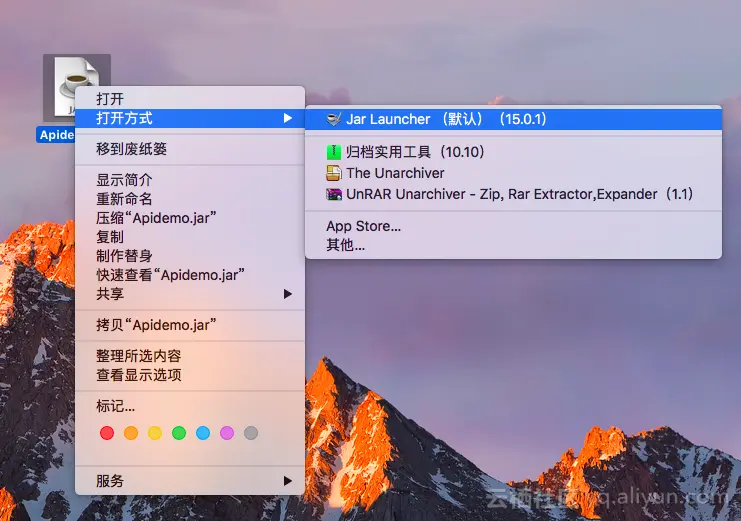
Task: Apply the gray tag color
Action: pos(251,433)
